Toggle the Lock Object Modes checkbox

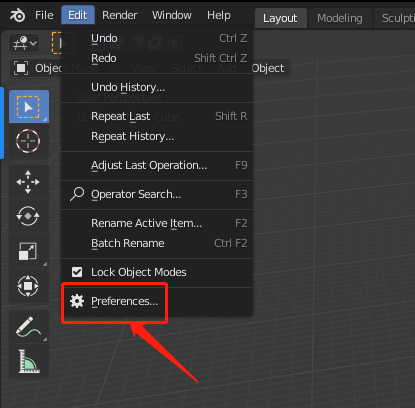pyautogui.click(x=77, y=272)
